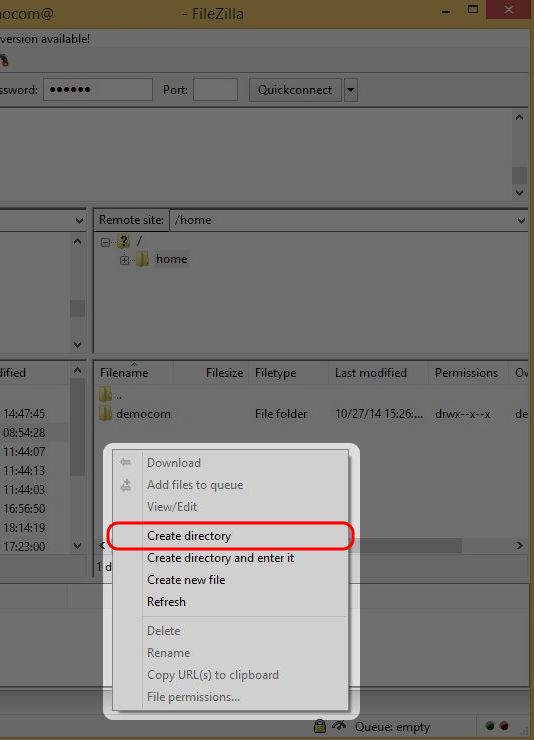Screen dimensions: 534x740
Task: Choose Copy URL(s) to clipboard
Action: (231, 675)
